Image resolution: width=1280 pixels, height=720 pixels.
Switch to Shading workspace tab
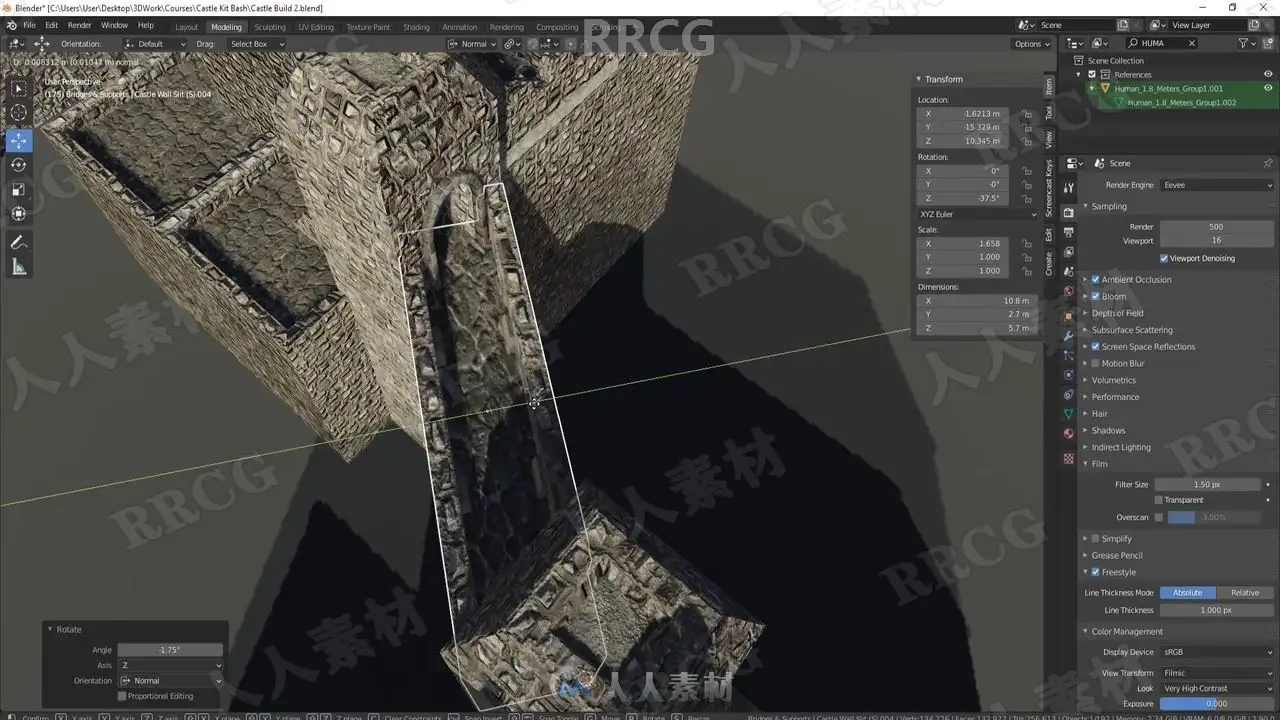point(416,27)
